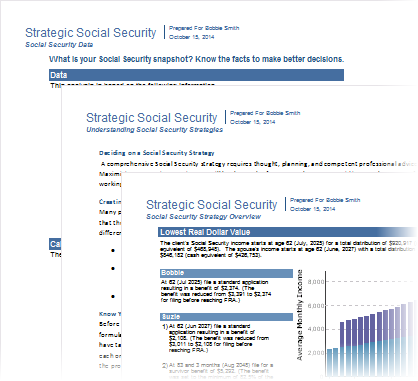Click the Strategic Social Security title on top page
This screenshot has height=381, width=418.
point(91,33)
